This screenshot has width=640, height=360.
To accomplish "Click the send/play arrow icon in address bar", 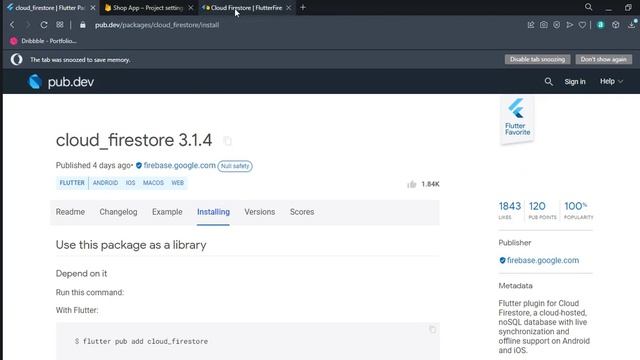I will pos(570,25).
